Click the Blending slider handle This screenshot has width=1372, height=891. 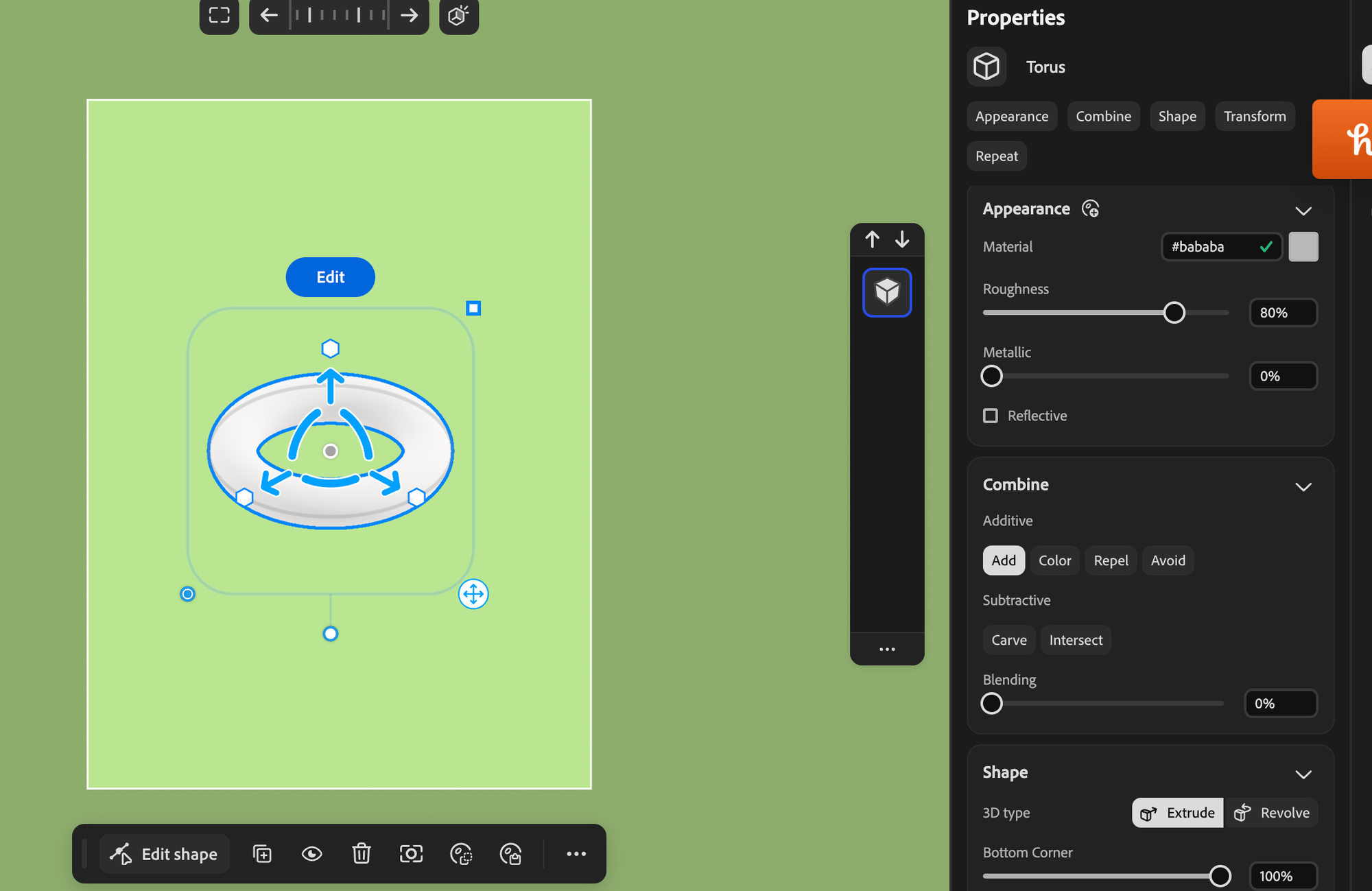991,704
